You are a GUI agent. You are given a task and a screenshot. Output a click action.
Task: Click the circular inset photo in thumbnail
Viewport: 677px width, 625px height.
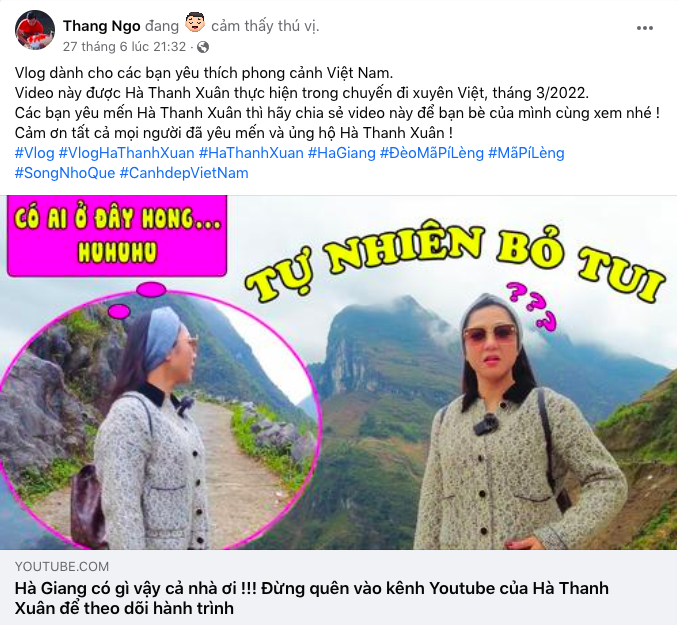[x=161, y=419]
